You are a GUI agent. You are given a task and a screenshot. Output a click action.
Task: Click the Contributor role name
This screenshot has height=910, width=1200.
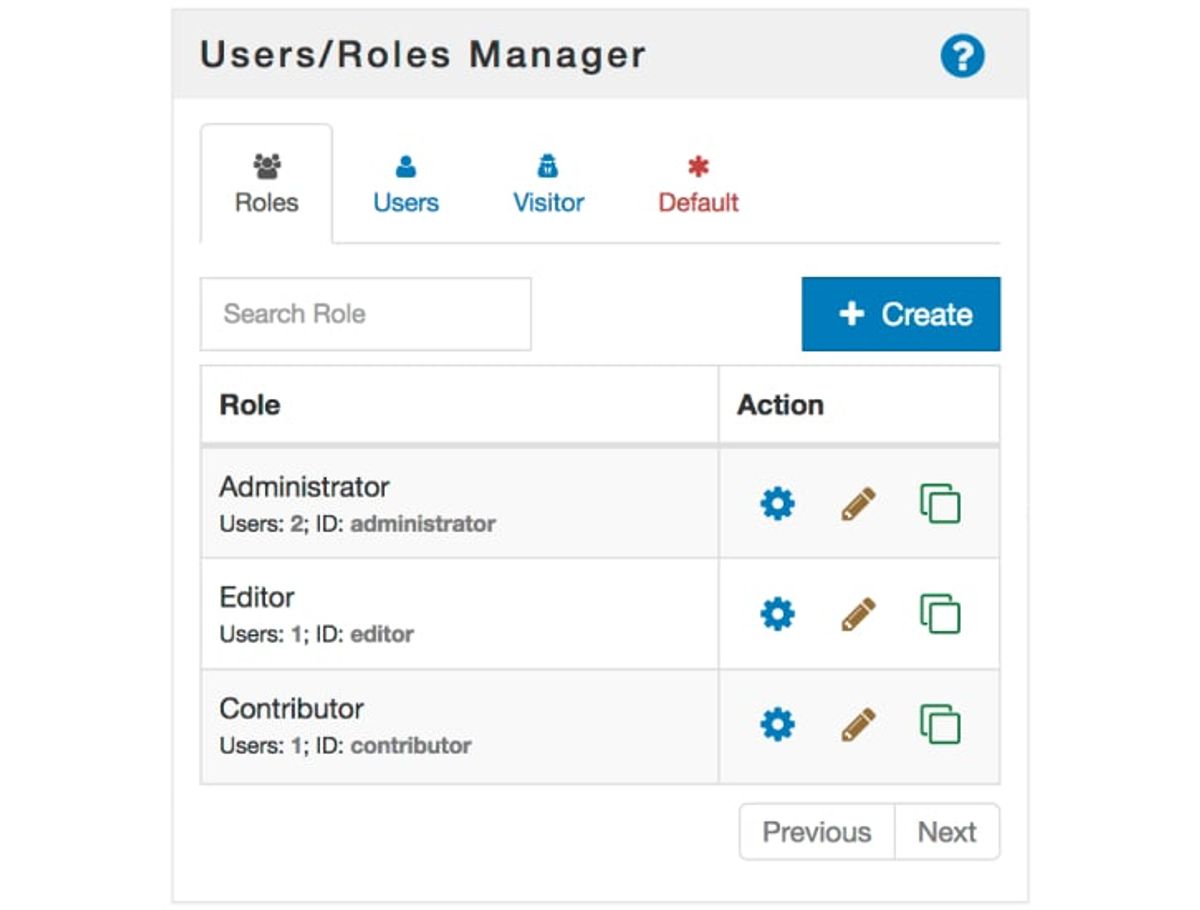(291, 708)
